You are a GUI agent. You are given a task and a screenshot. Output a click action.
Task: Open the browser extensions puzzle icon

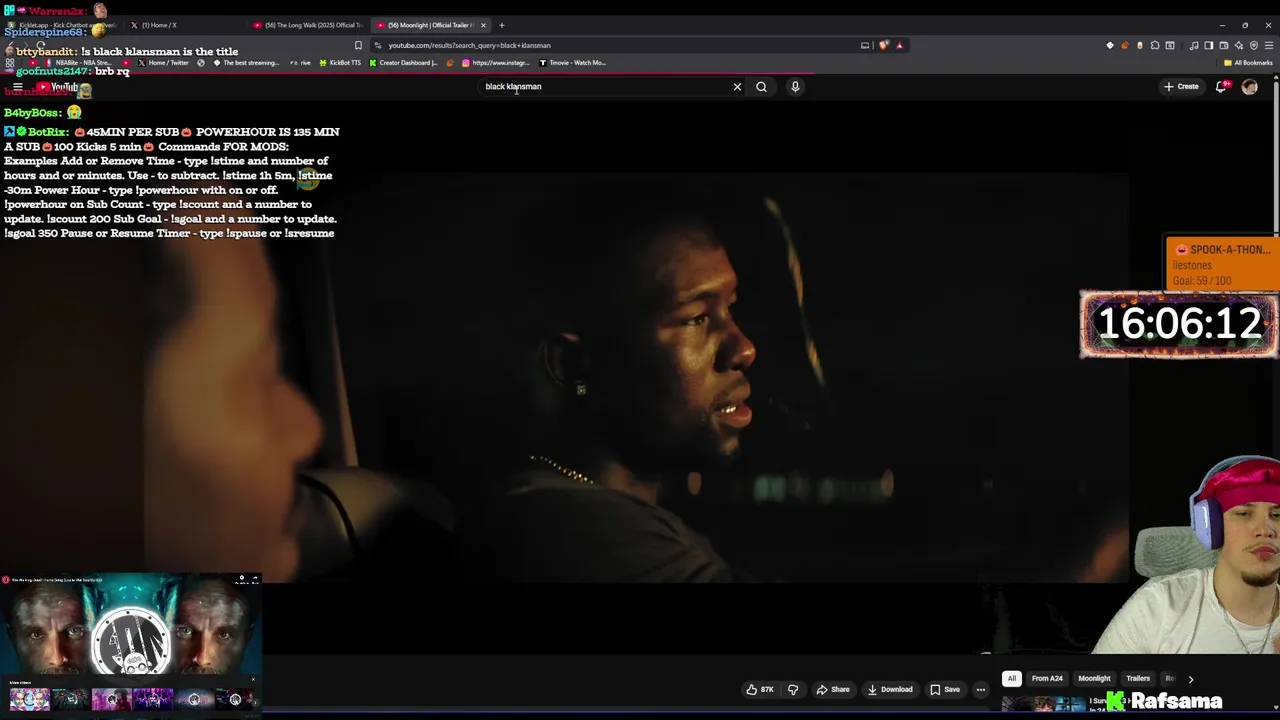(1155, 45)
